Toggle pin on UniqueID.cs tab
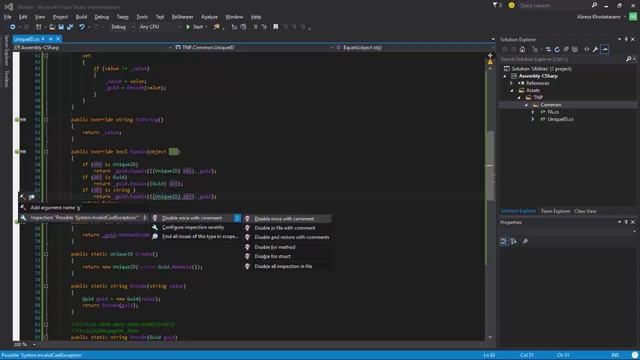This screenshot has width=640, height=360. click(x=51, y=39)
